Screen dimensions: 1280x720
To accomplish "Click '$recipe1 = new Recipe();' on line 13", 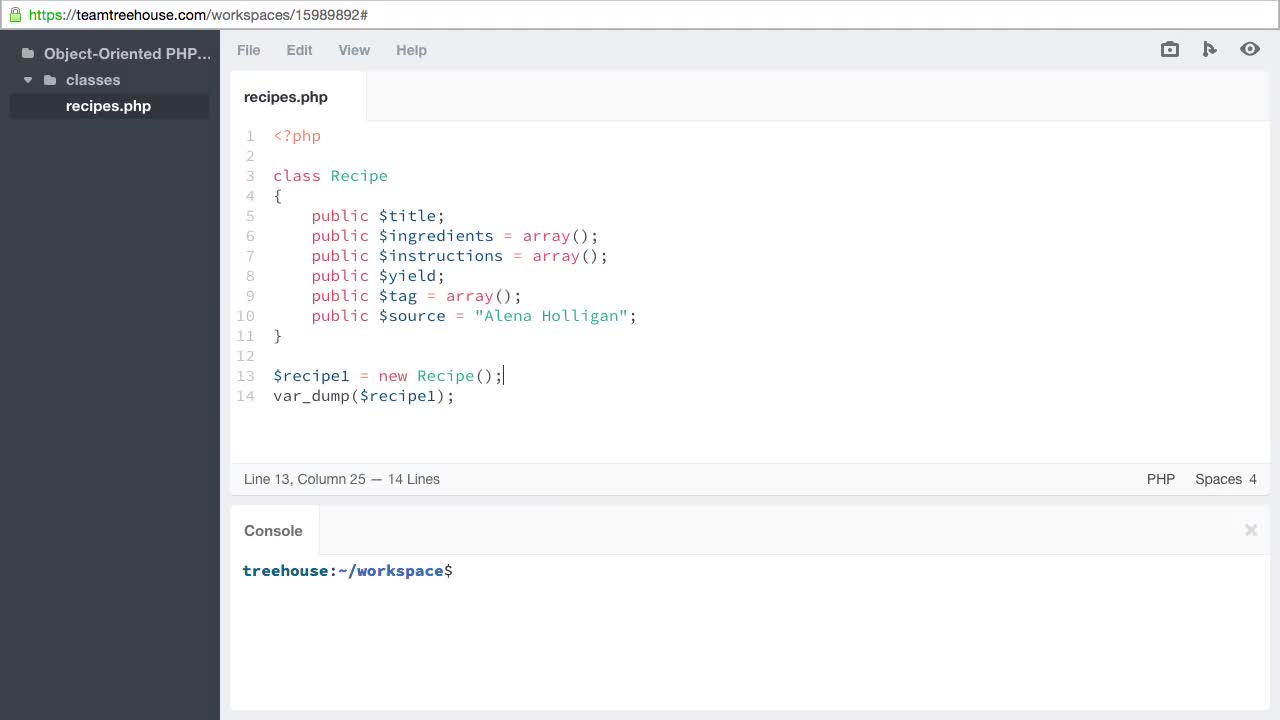I will tap(388, 376).
